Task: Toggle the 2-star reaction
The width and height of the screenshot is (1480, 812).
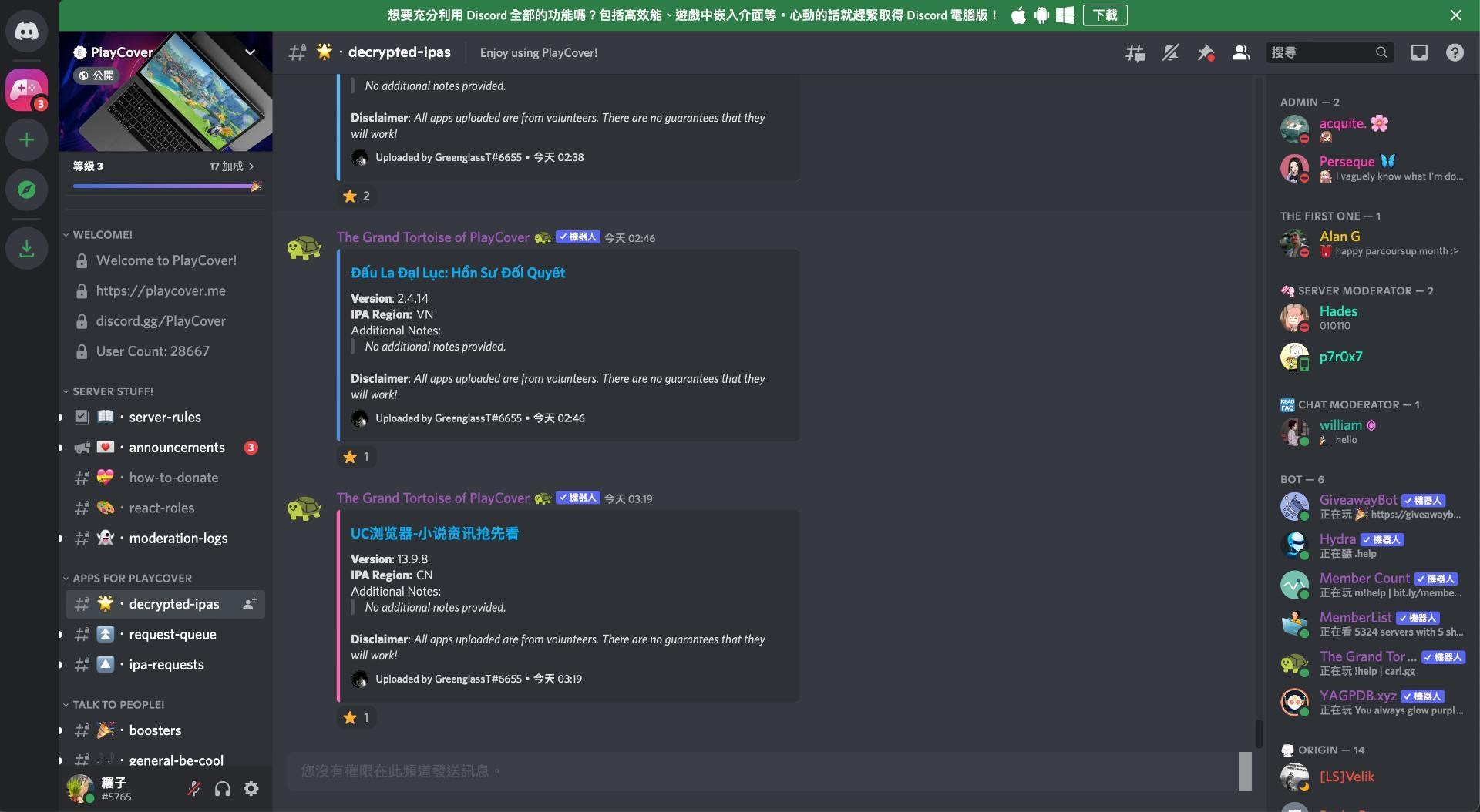Action: (x=357, y=196)
